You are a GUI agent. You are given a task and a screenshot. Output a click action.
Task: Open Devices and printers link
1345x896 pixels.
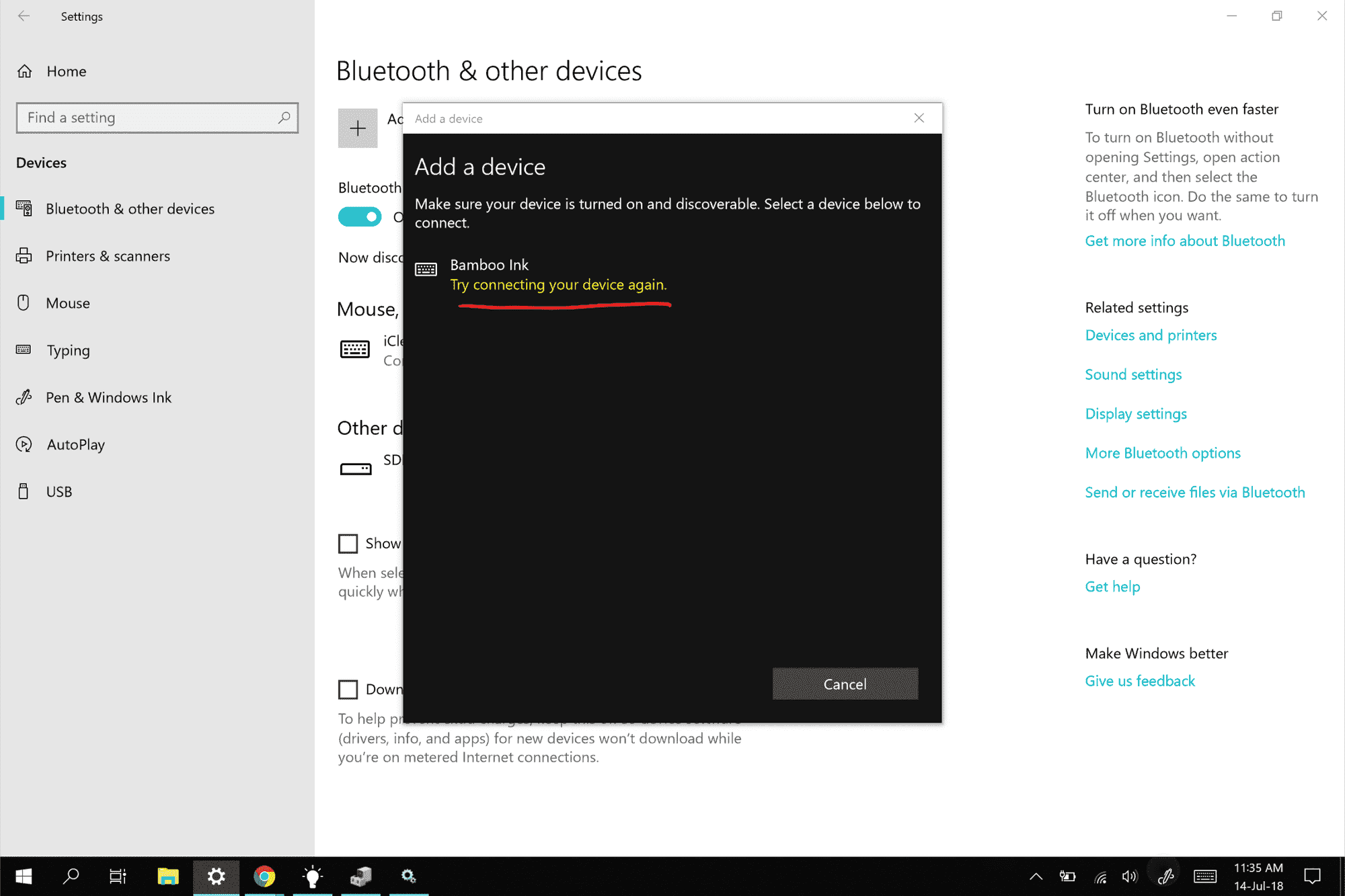click(1151, 335)
